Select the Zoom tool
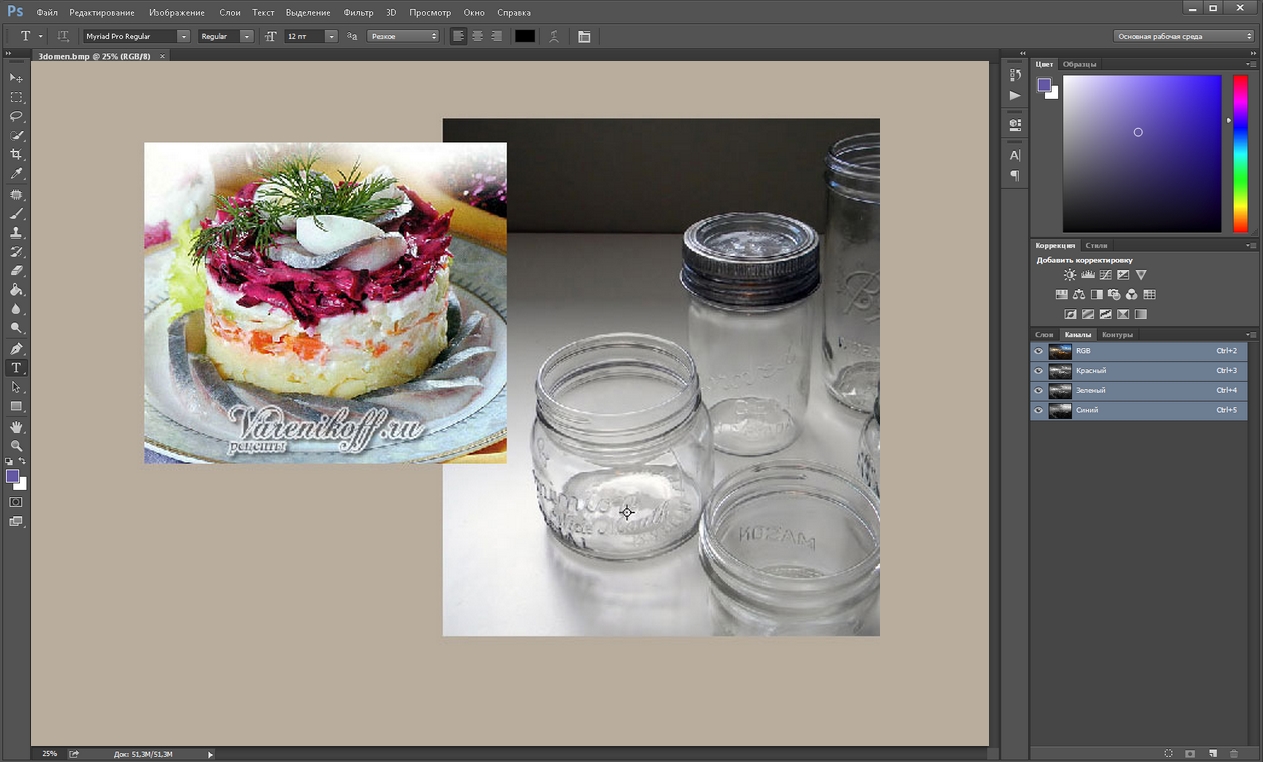Image resolution: width=1263 pixels, height=762 pixels. 16,446
